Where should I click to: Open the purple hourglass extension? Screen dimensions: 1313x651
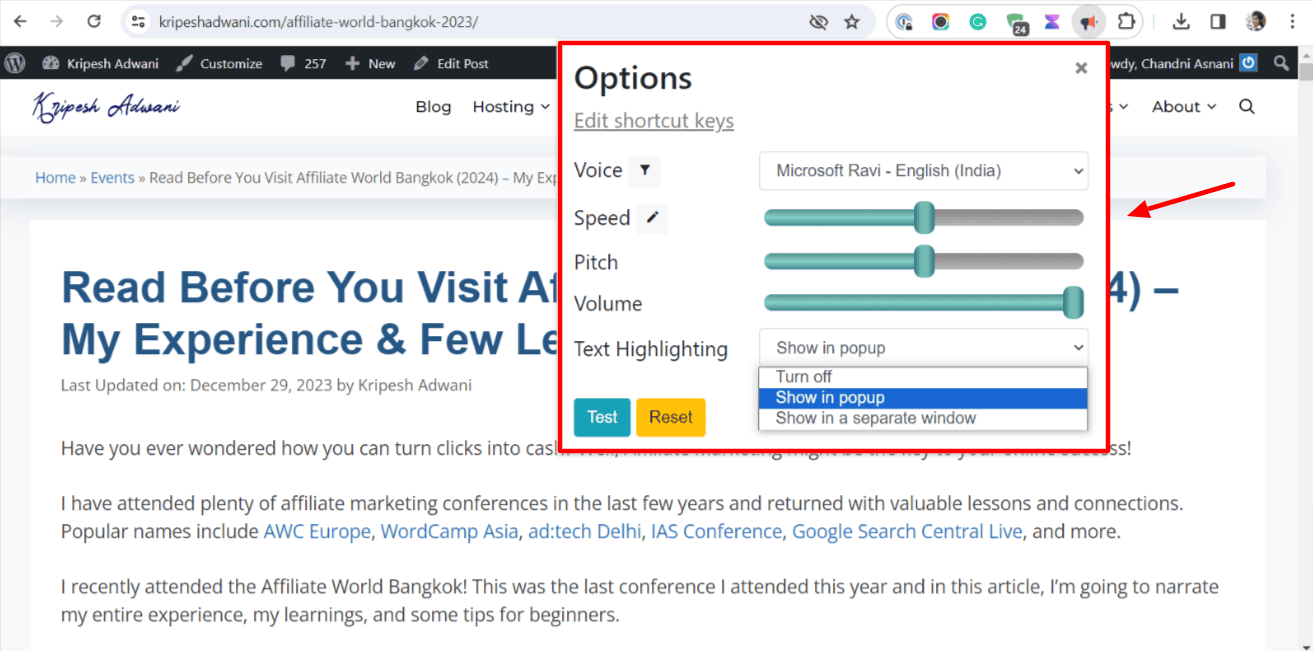(x=1052, y=21)
